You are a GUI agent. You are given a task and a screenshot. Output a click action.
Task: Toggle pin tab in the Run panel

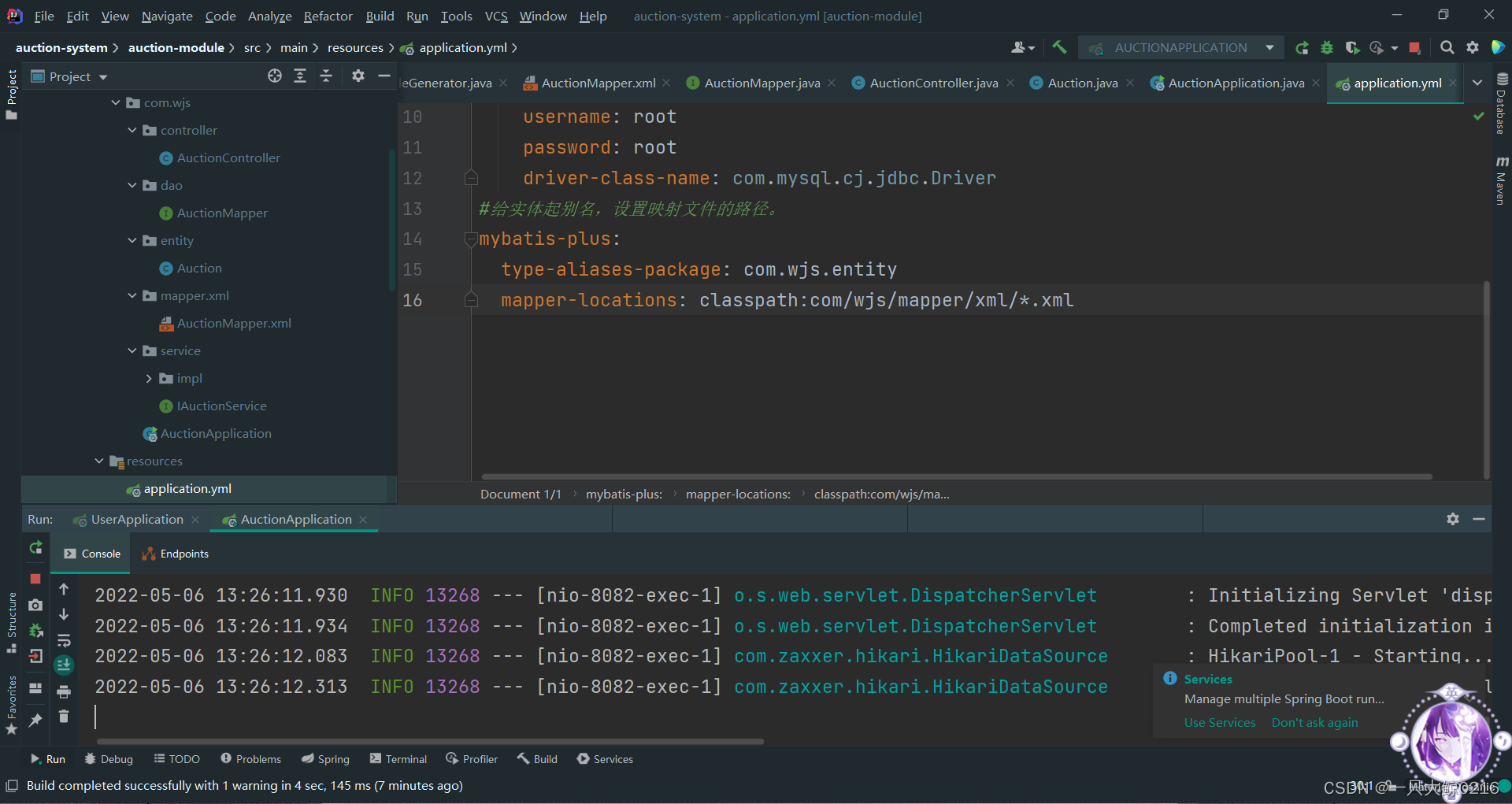pyautogui.click(x=35, y=720)
